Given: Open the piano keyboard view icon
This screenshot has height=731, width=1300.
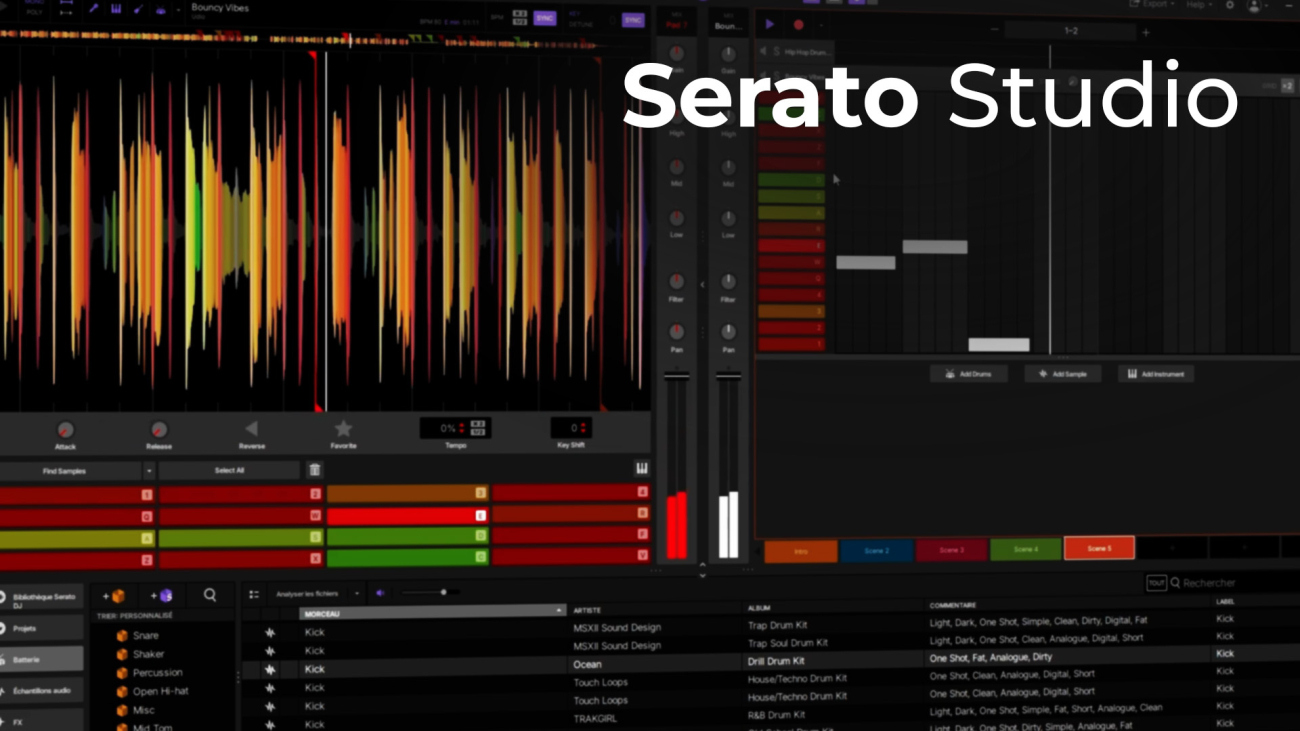Looking at the screenshot, I should coord(641,469).
